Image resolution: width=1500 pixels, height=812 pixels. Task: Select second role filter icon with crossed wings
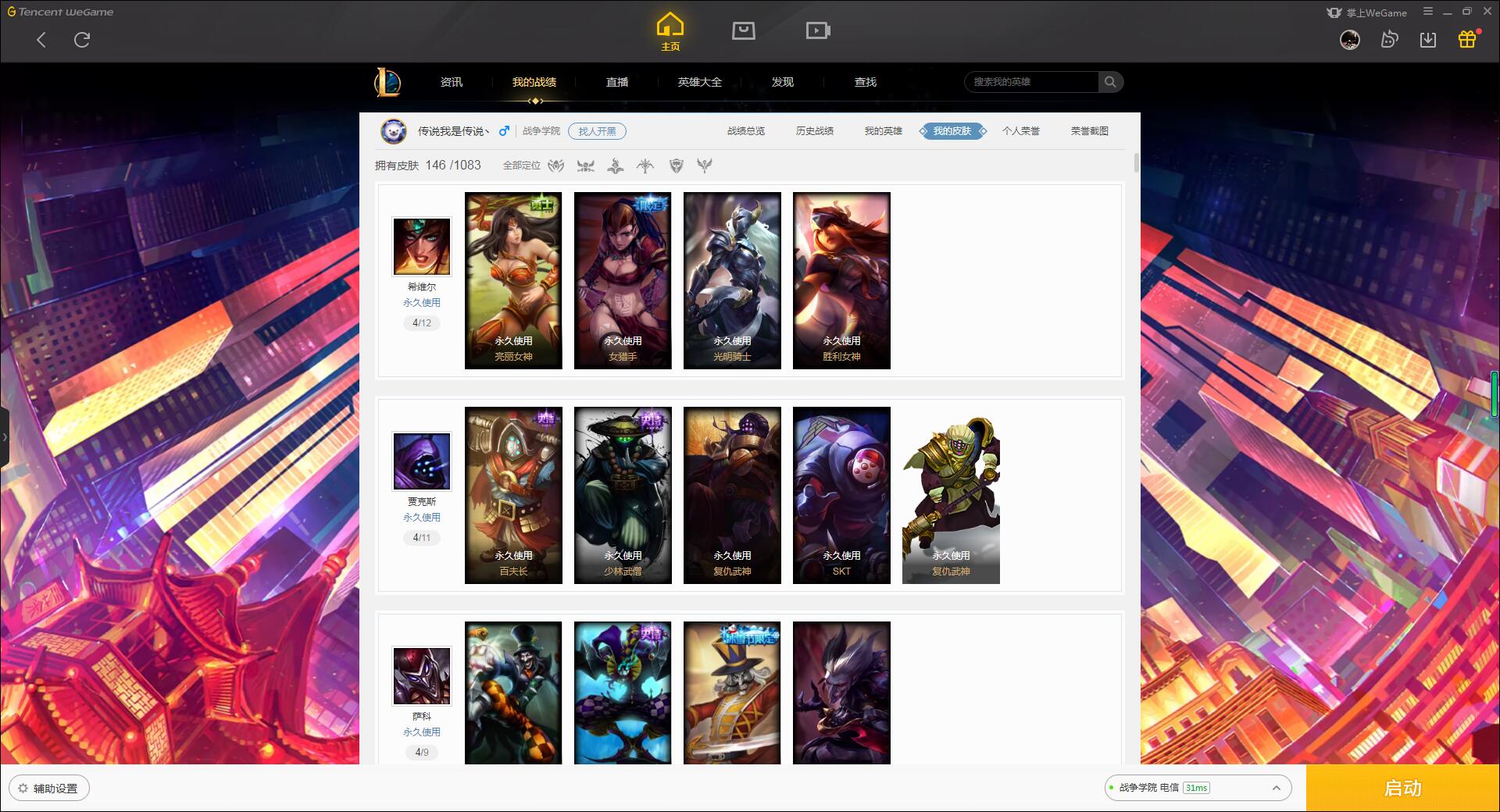coord(585,166)
